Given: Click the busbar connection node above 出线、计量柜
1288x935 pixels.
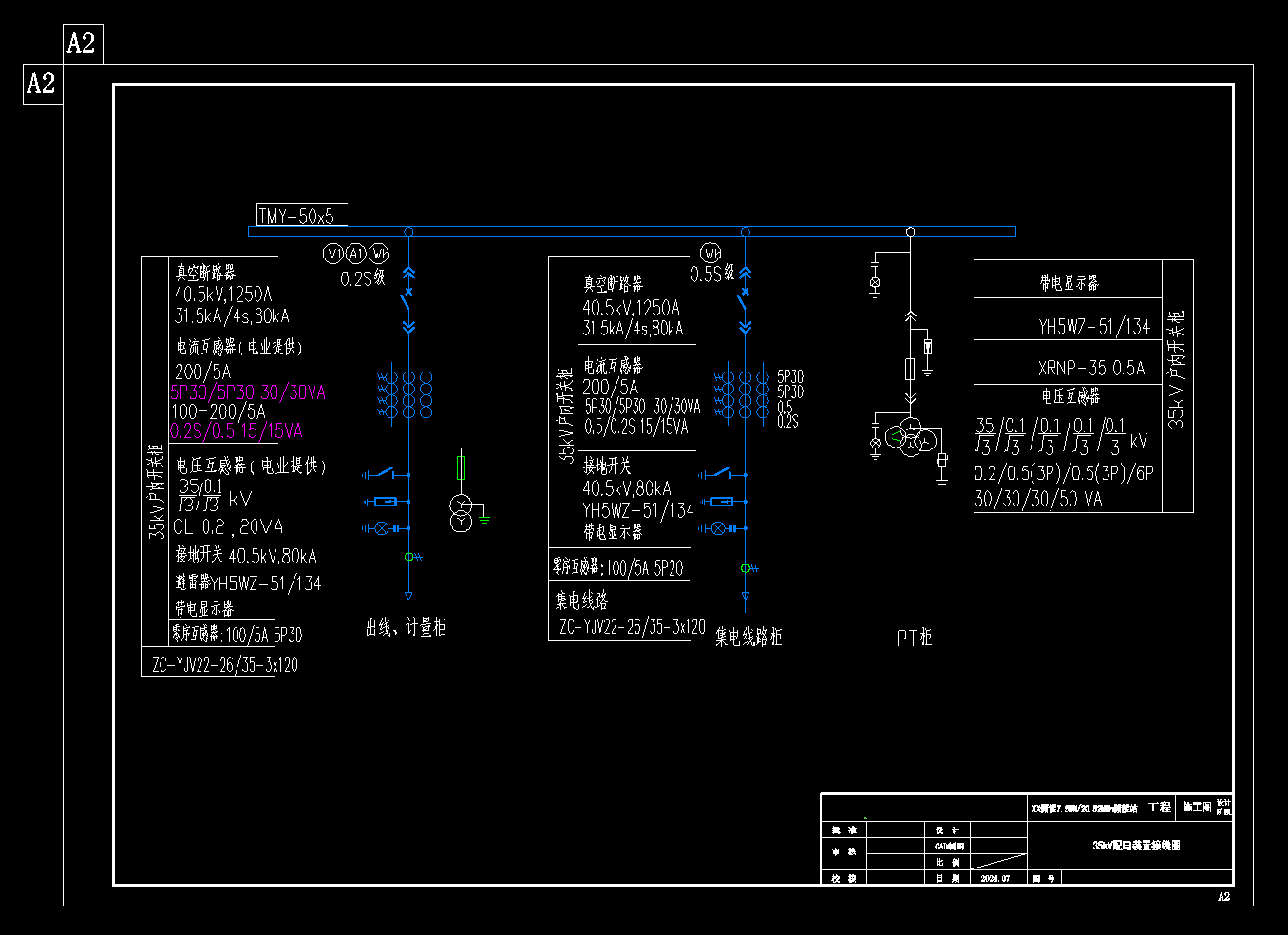Looking at the screenshot, I should pyautogui.click(x=408, y=232).
